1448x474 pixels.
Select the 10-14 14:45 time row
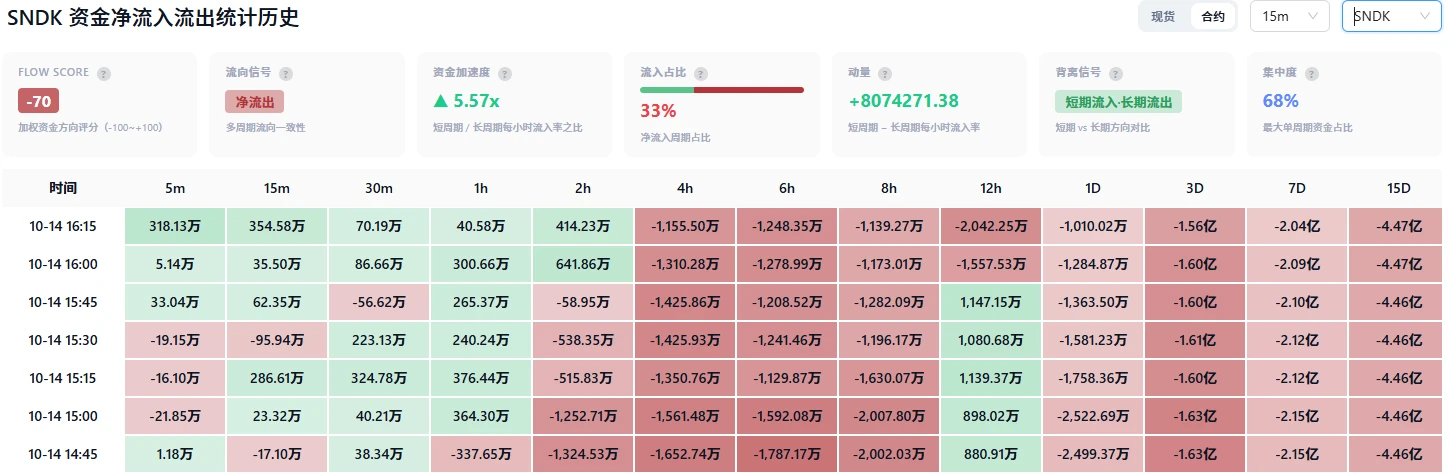point(63,454)
